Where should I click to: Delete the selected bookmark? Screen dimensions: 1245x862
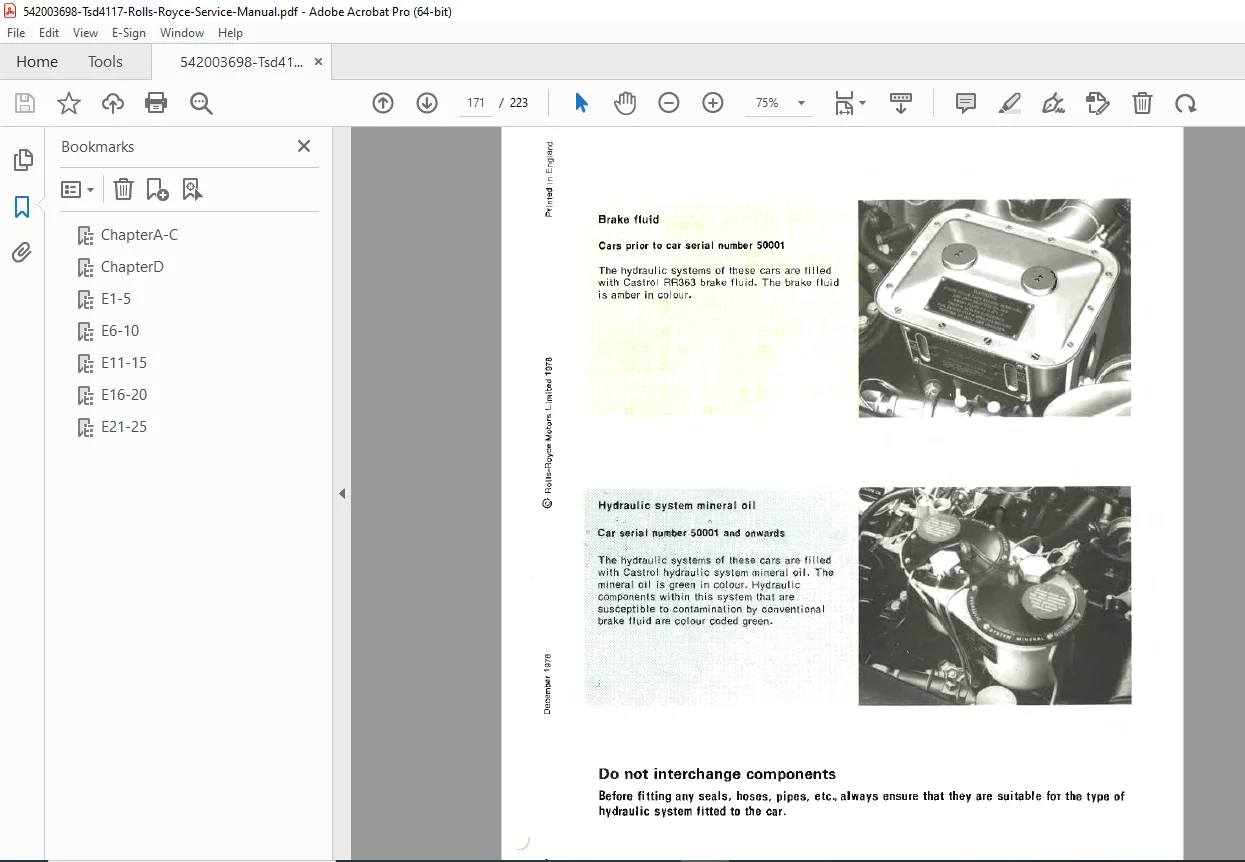pos(123,189)
